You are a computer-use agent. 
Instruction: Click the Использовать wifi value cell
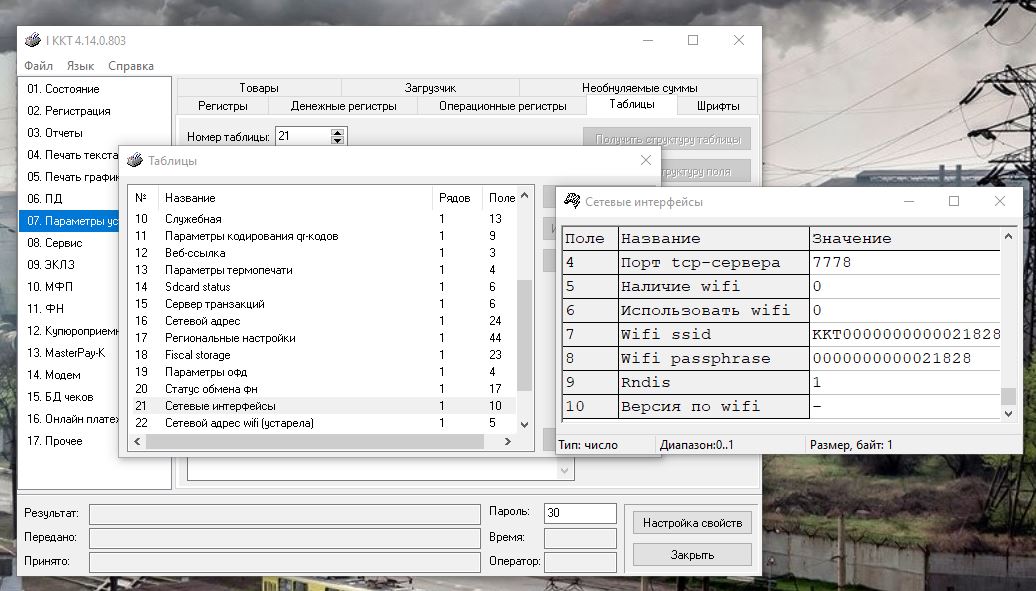(905, 310)
